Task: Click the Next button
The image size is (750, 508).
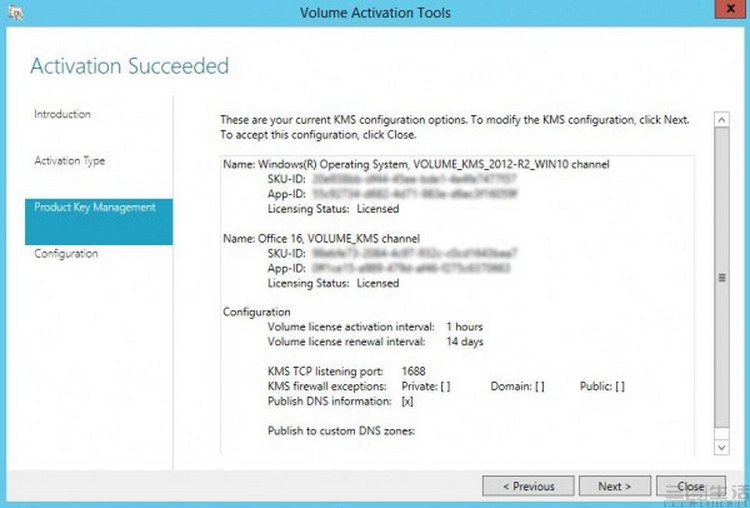Action: pos(615,486)
